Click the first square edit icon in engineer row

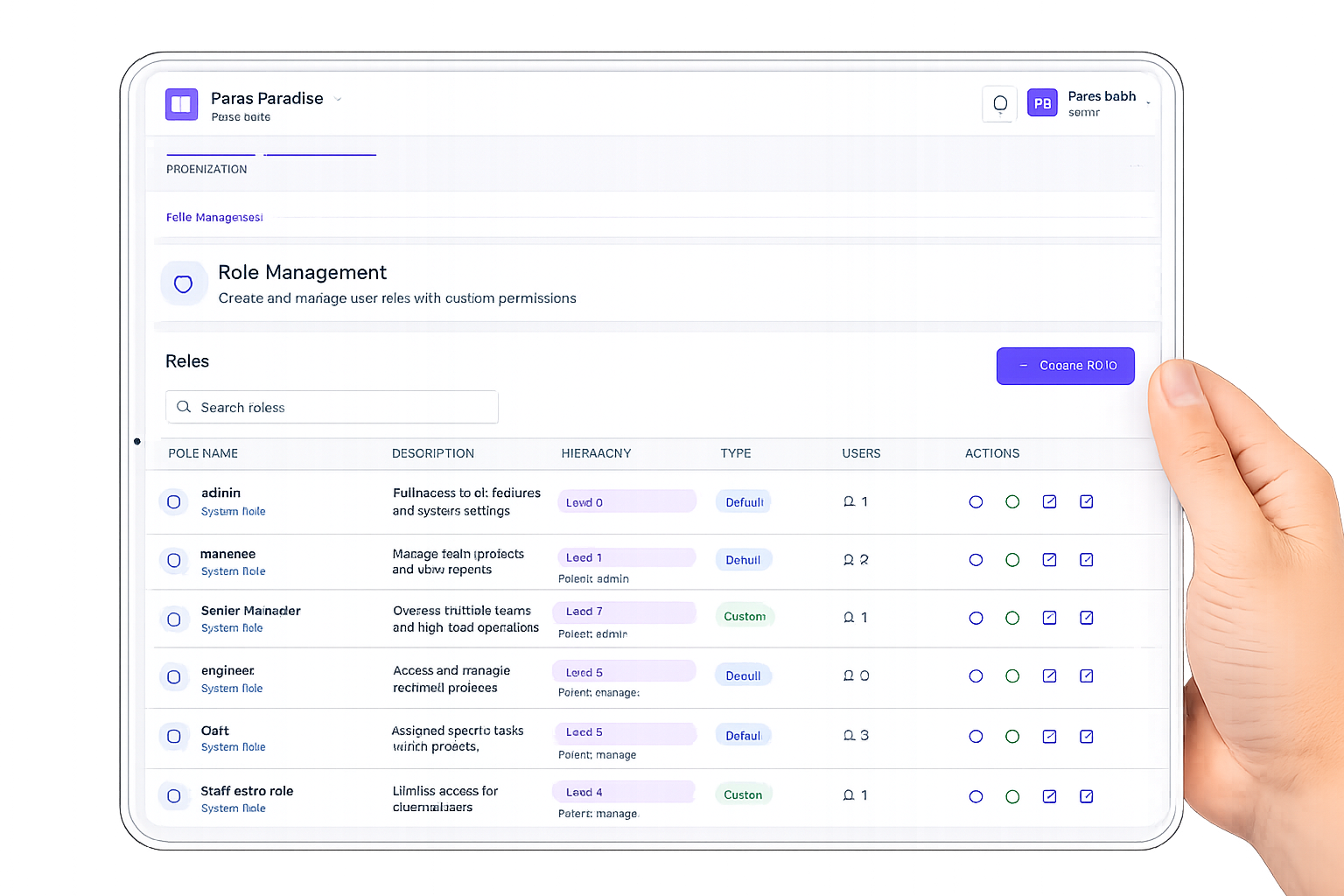pos(1049,675)
